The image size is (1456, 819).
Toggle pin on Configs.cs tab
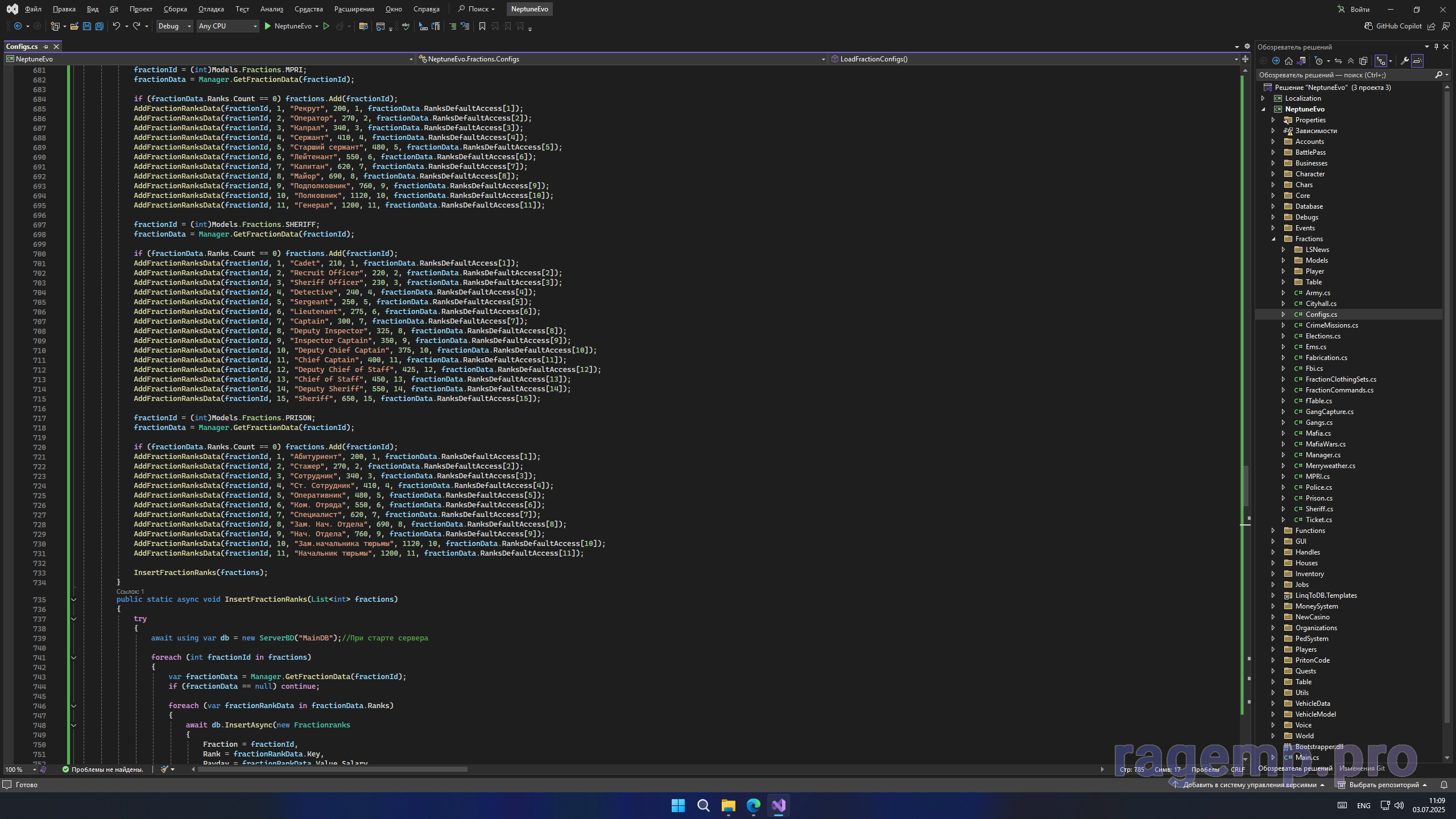click(46, 47)
